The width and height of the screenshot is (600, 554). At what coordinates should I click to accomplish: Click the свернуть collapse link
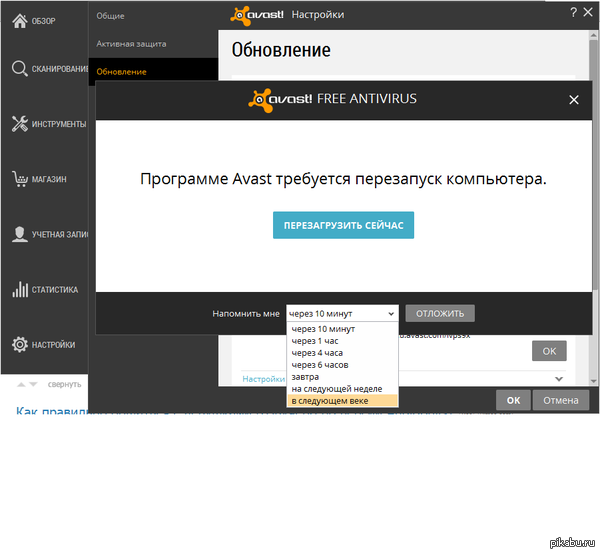[x=64, y=384]
